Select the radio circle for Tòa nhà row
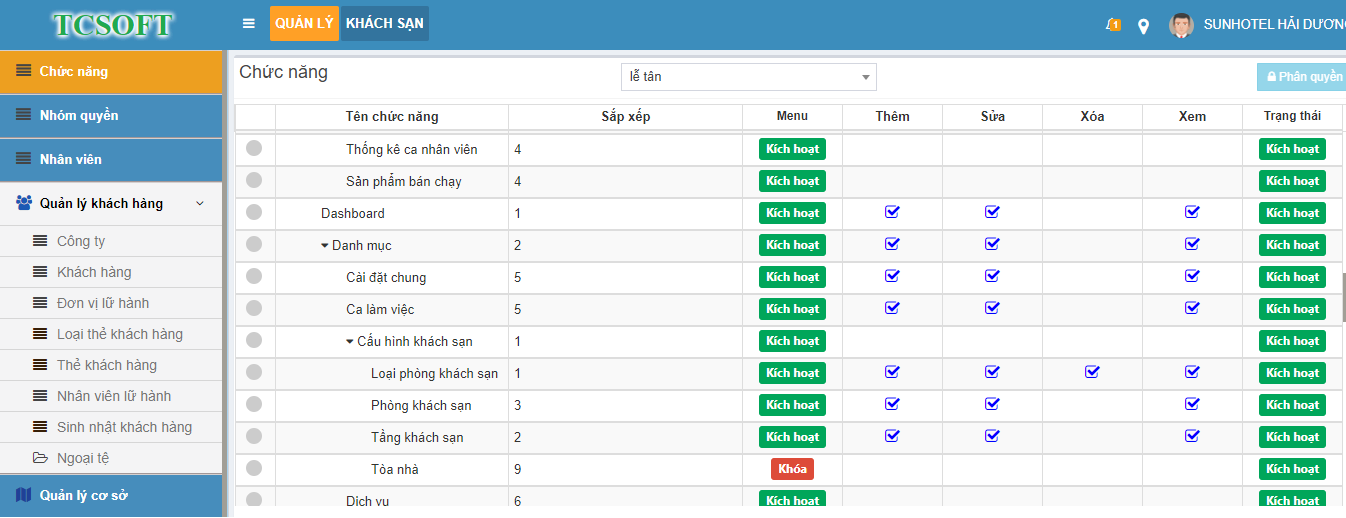The width and height of the screenshot is (1346, 518). tap(254, 468)
